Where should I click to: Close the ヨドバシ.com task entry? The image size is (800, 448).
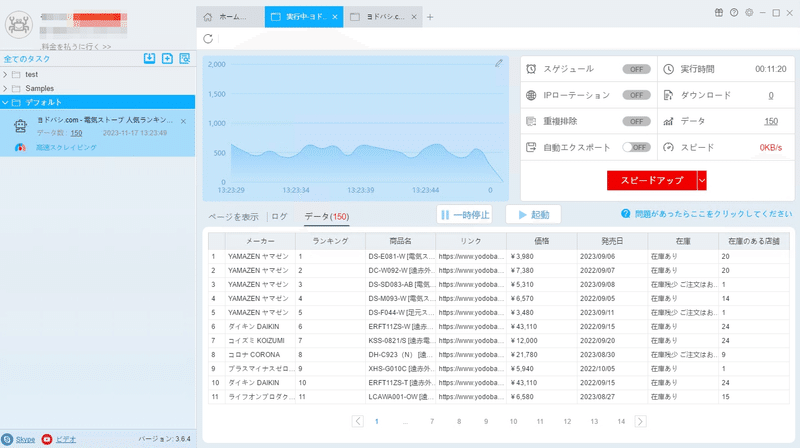183,121
